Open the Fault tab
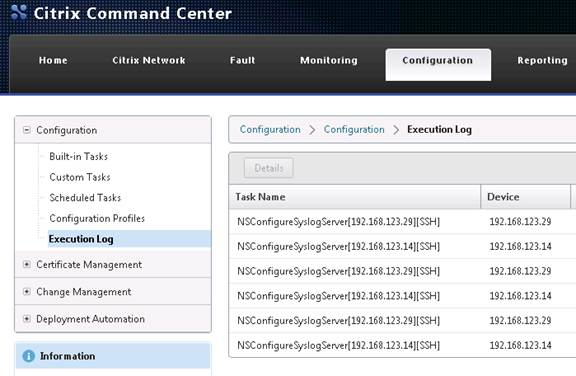The height and width of the screenshot is (376, 576). 242,60
